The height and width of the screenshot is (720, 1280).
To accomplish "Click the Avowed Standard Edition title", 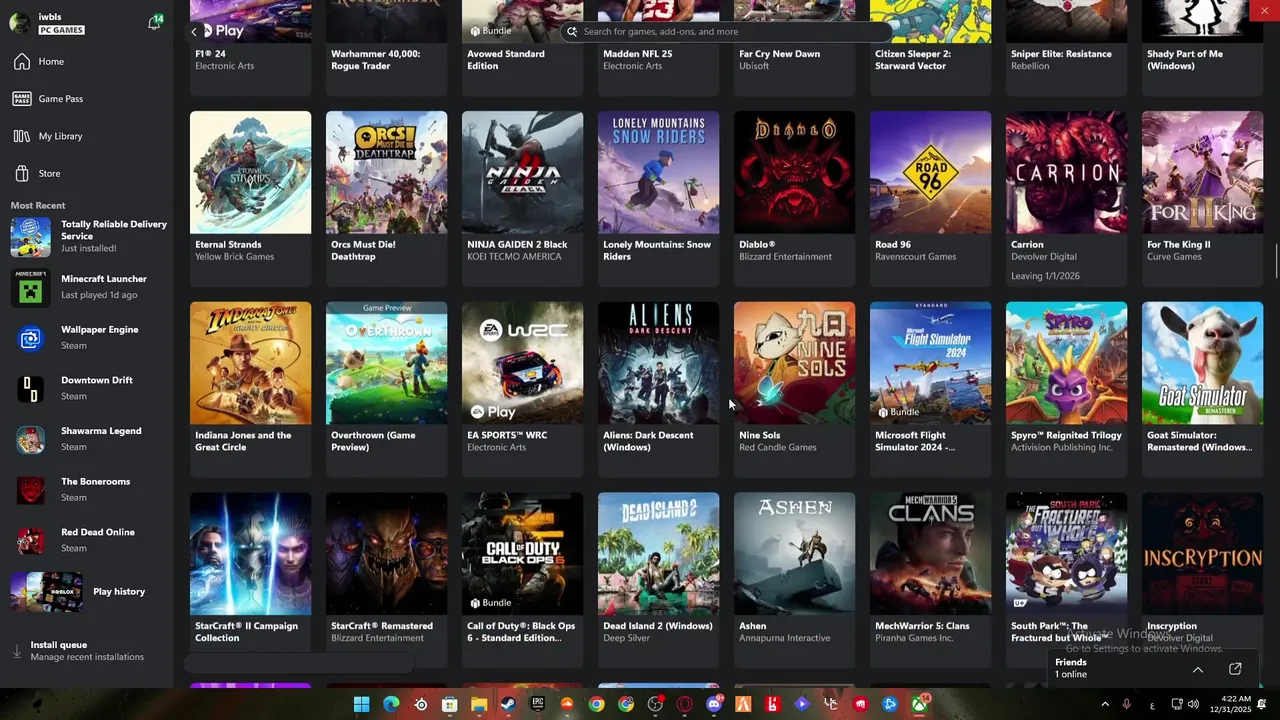I will point(506,60).
